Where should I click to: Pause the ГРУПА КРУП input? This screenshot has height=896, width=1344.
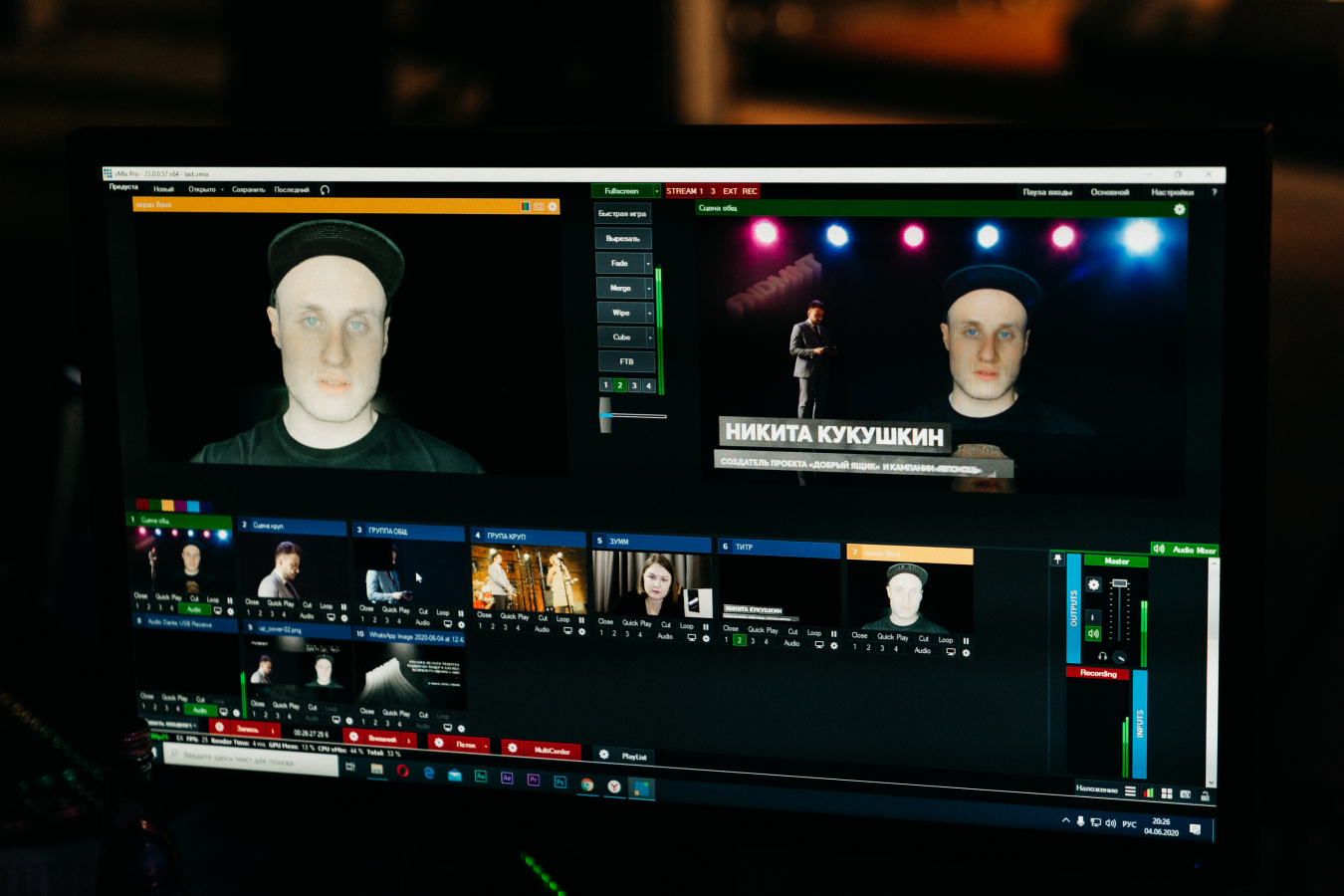[x=581, y=619]
